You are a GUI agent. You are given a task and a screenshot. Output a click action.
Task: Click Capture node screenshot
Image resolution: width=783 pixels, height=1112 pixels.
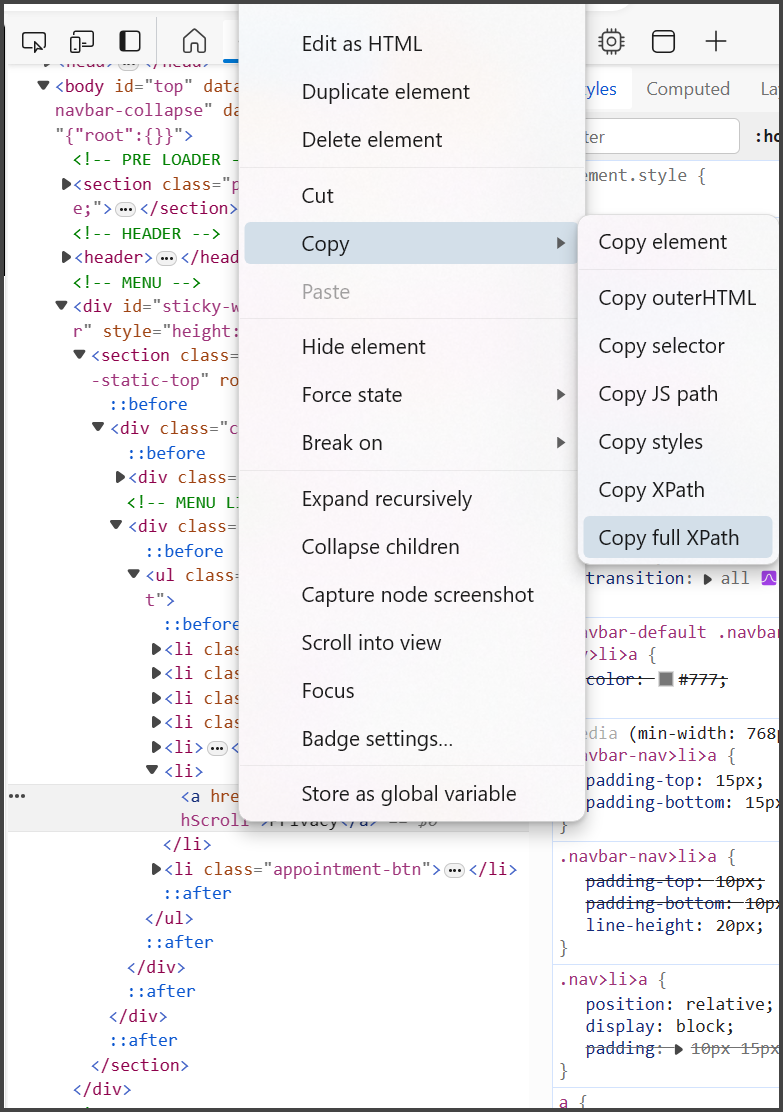(418, 594)
